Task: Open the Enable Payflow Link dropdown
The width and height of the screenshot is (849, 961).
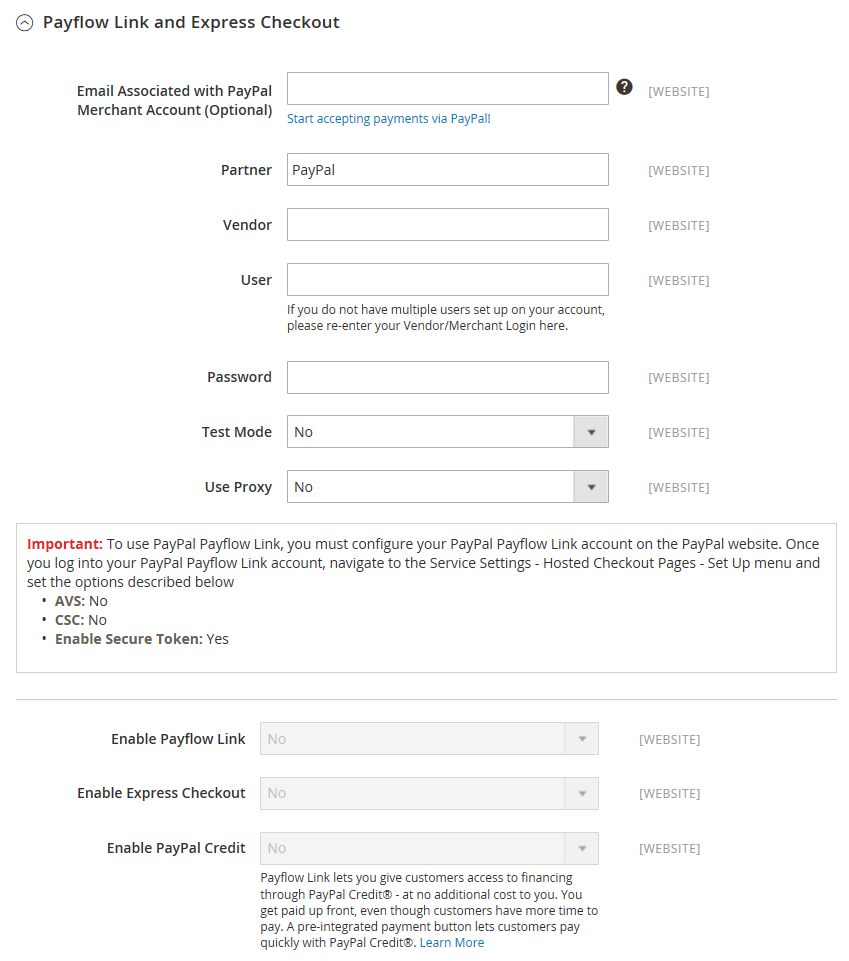Action: point(429,739)
